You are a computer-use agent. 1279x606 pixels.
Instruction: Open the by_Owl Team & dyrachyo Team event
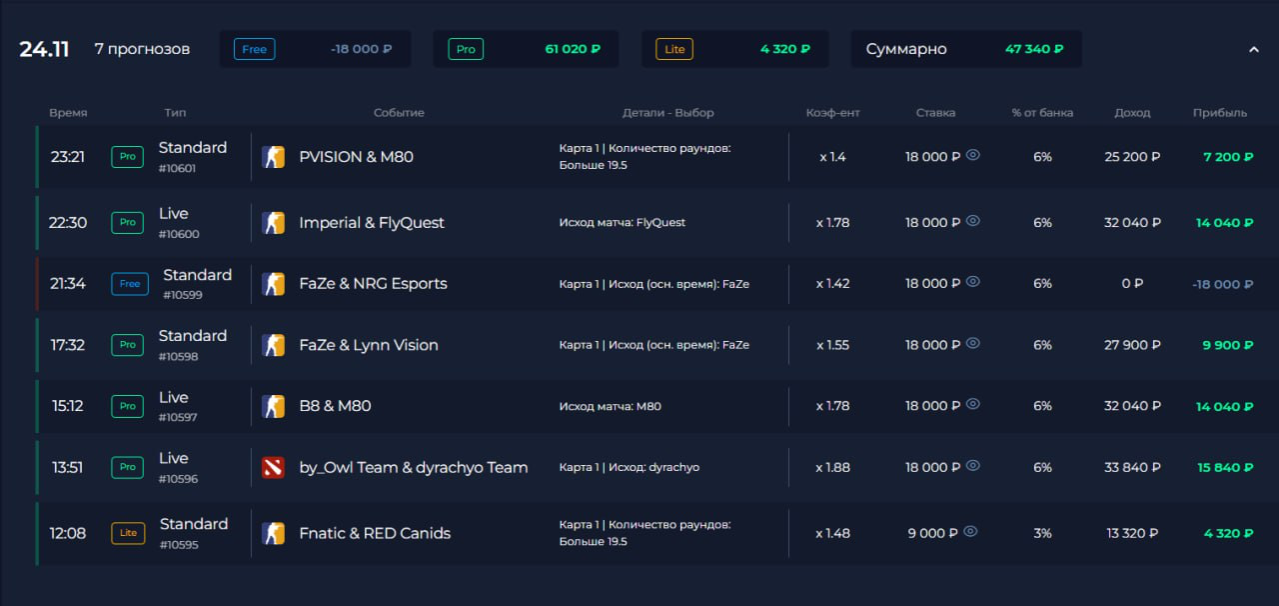click(x=413, y=467)
